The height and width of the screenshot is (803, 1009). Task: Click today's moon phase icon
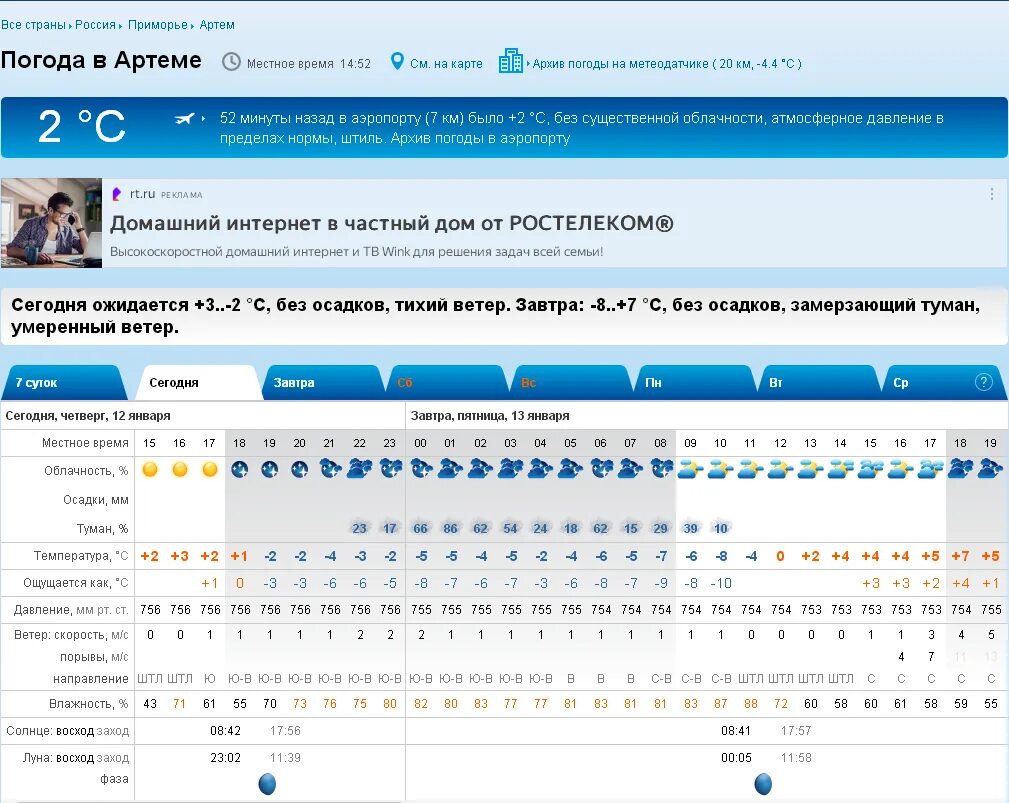click(267, 784)
